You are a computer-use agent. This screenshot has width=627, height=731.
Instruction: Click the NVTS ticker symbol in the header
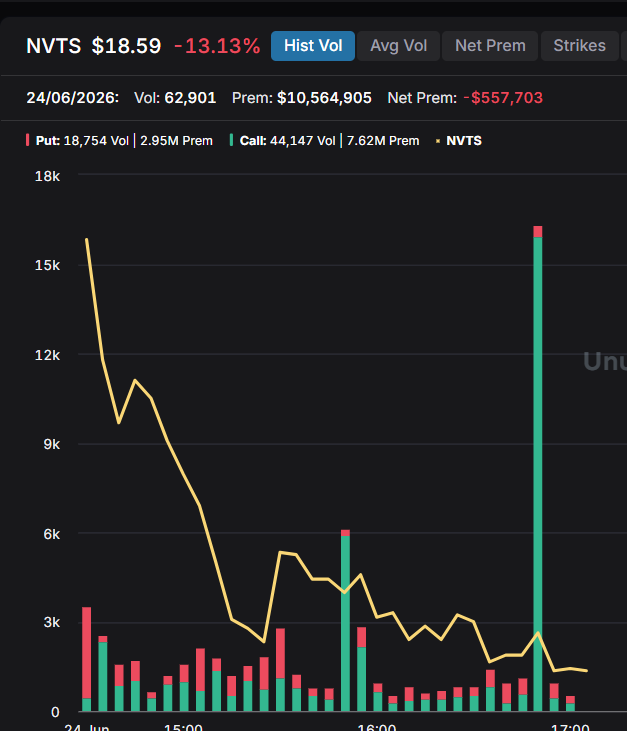point(54,46)
